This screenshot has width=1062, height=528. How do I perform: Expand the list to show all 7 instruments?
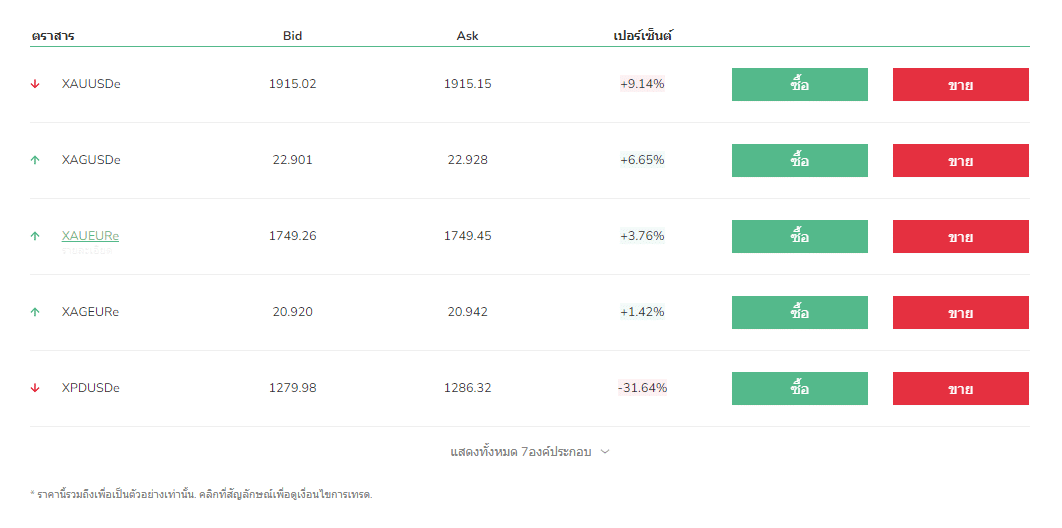[x=521, y=452]
